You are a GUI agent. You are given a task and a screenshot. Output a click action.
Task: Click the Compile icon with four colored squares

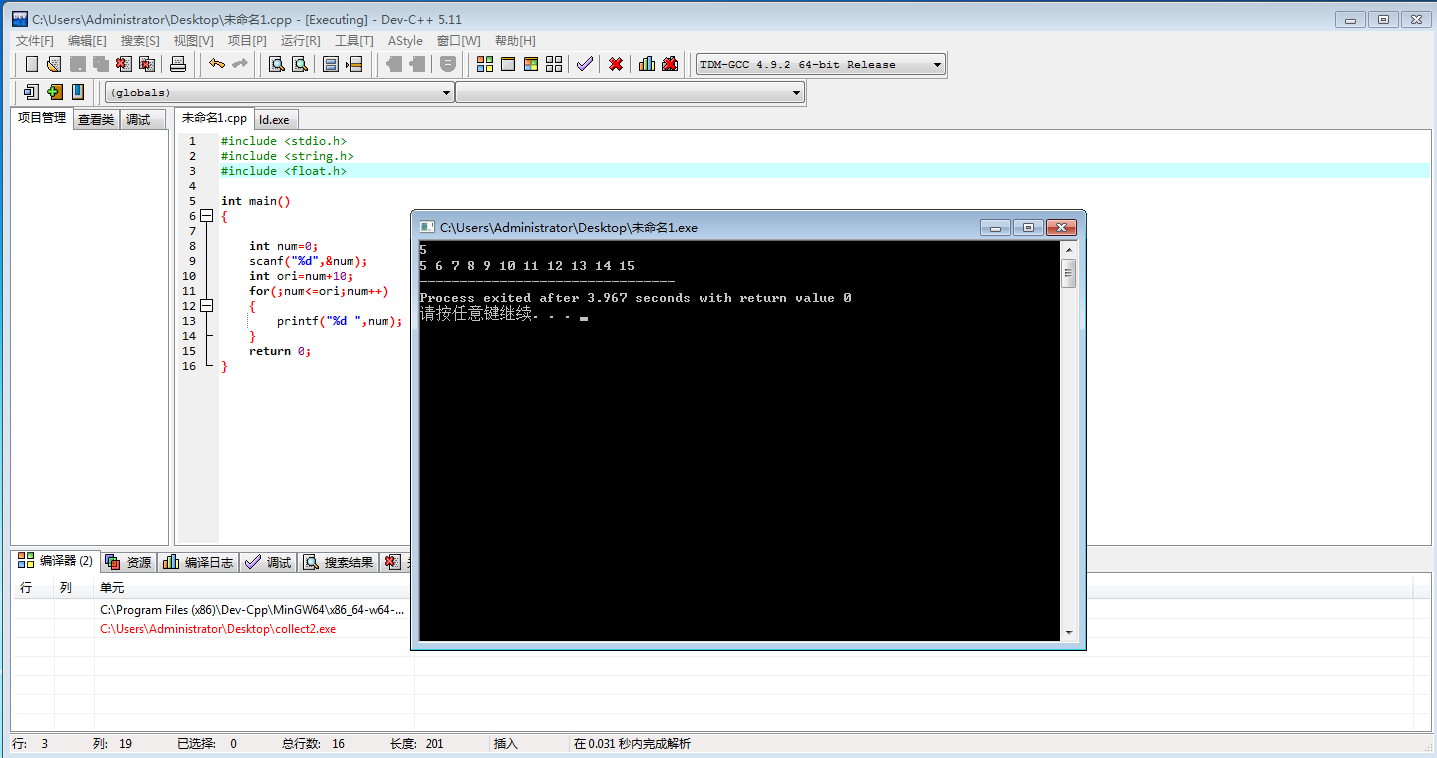click(x=485, y=64)
